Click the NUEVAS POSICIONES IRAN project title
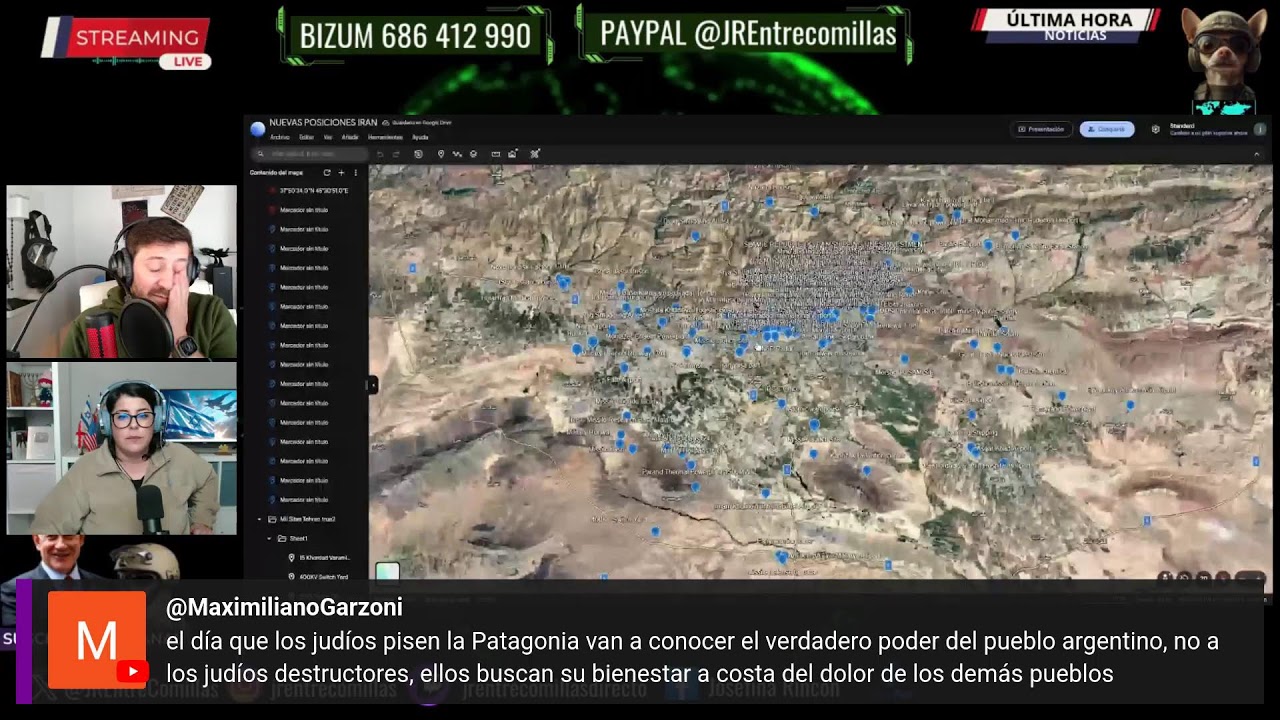The width and height of the screenshot is (1280, 720). 323,122
